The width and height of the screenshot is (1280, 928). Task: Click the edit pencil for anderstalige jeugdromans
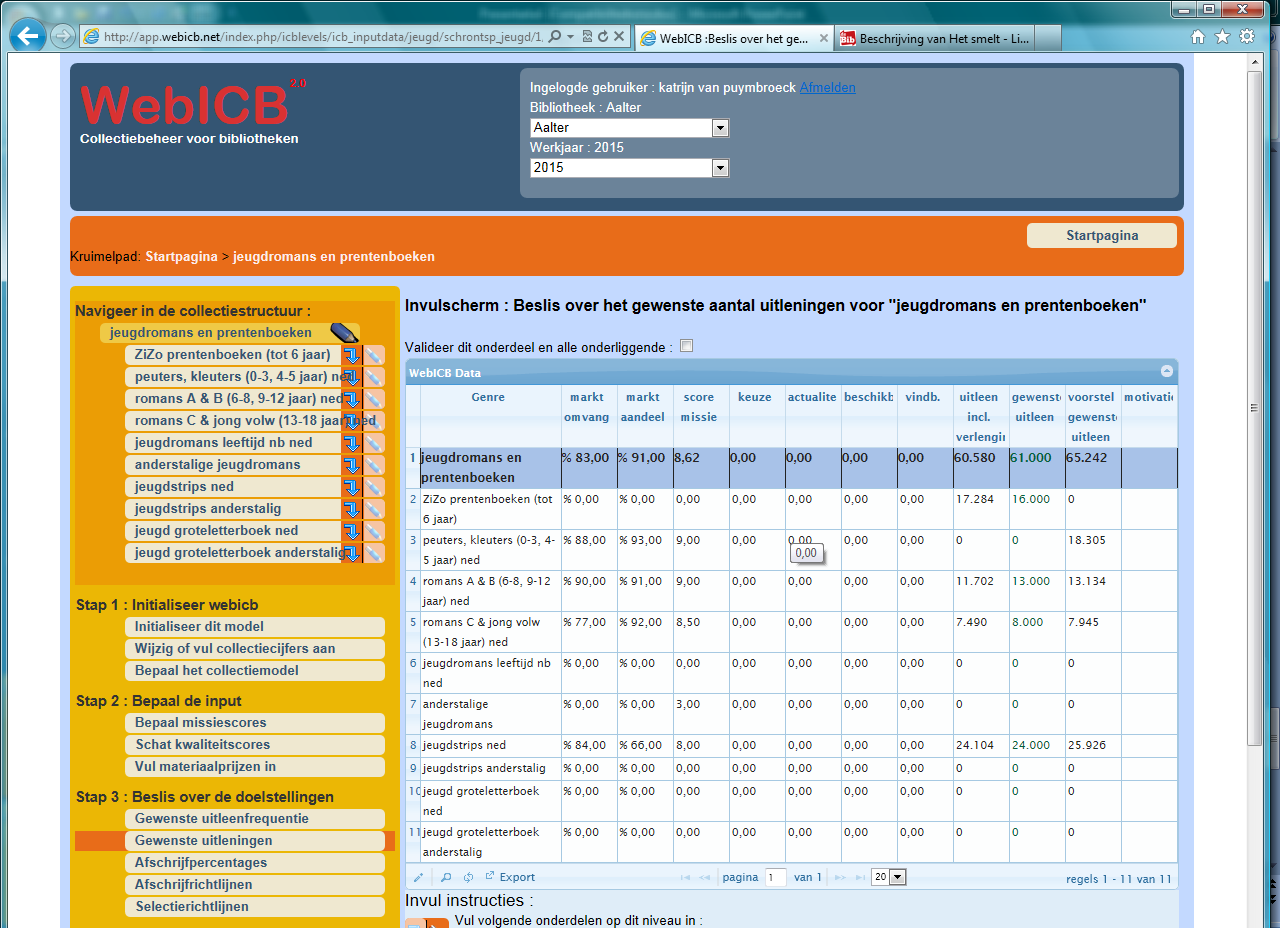[373, 465]
